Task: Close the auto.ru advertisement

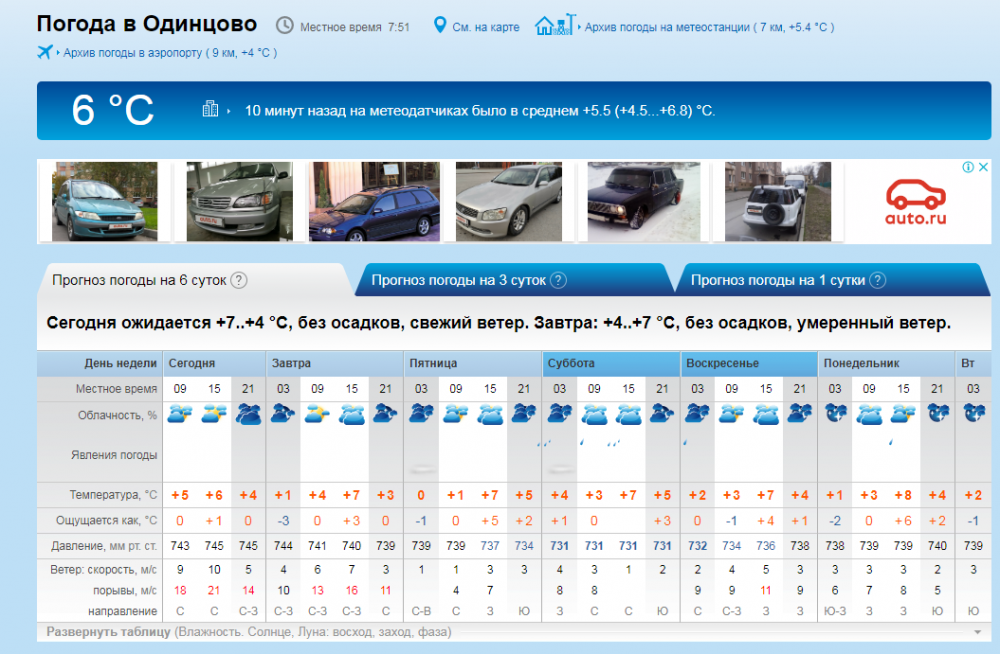Action: pos(983,167)
